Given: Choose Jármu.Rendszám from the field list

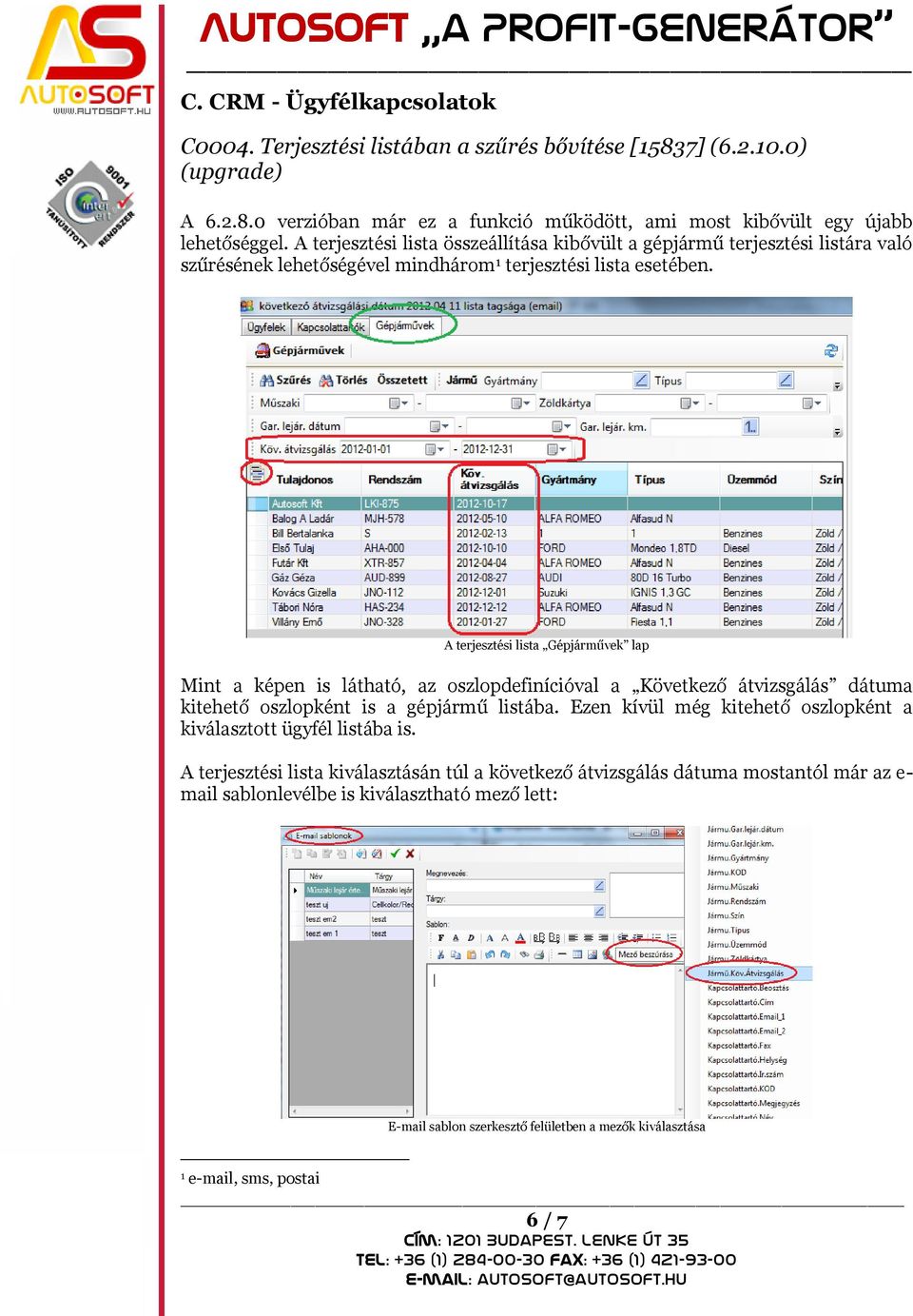Looking at the screenshot, I should (x=736, y=901).
